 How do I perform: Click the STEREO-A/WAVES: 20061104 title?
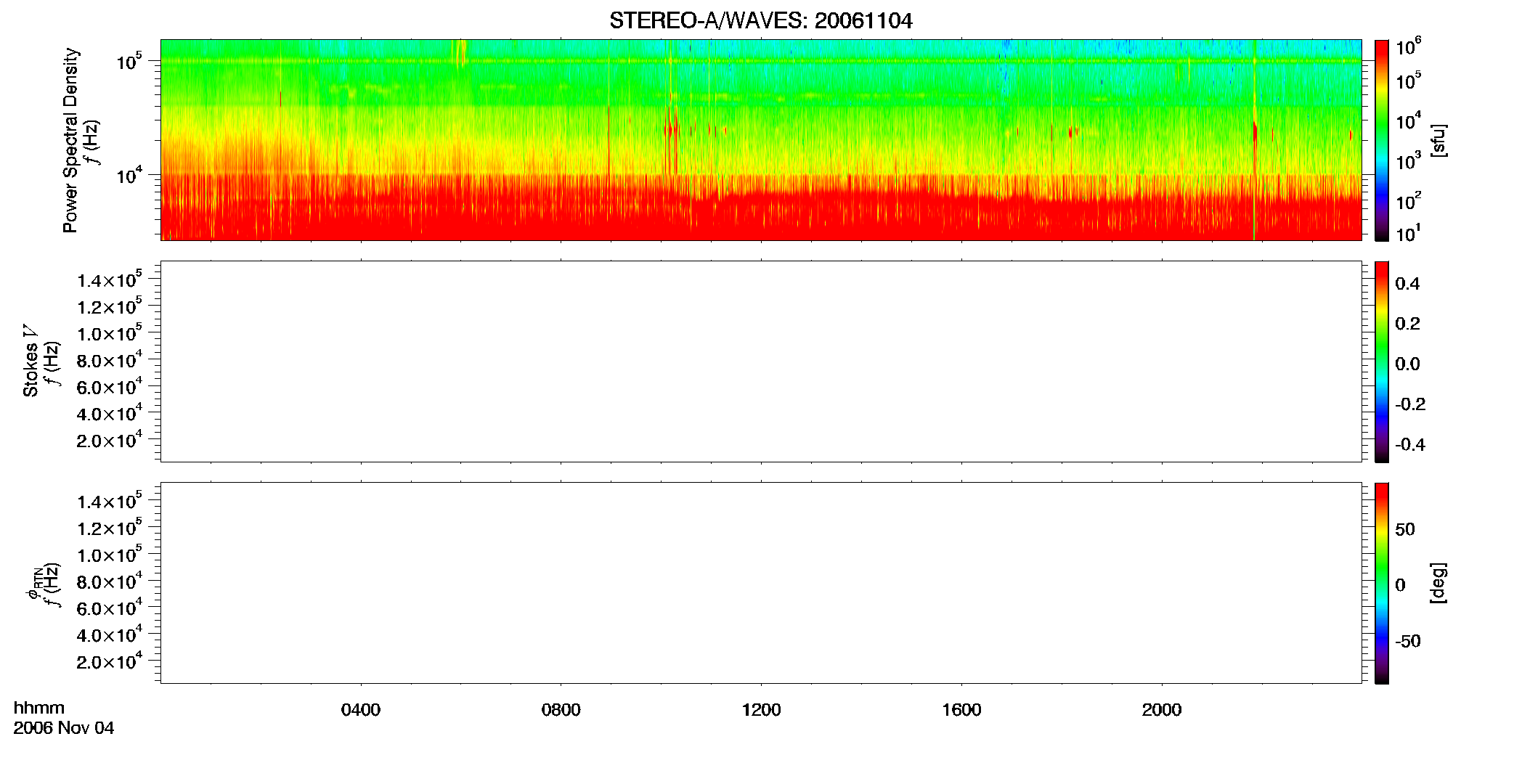(x=760, y=21)
